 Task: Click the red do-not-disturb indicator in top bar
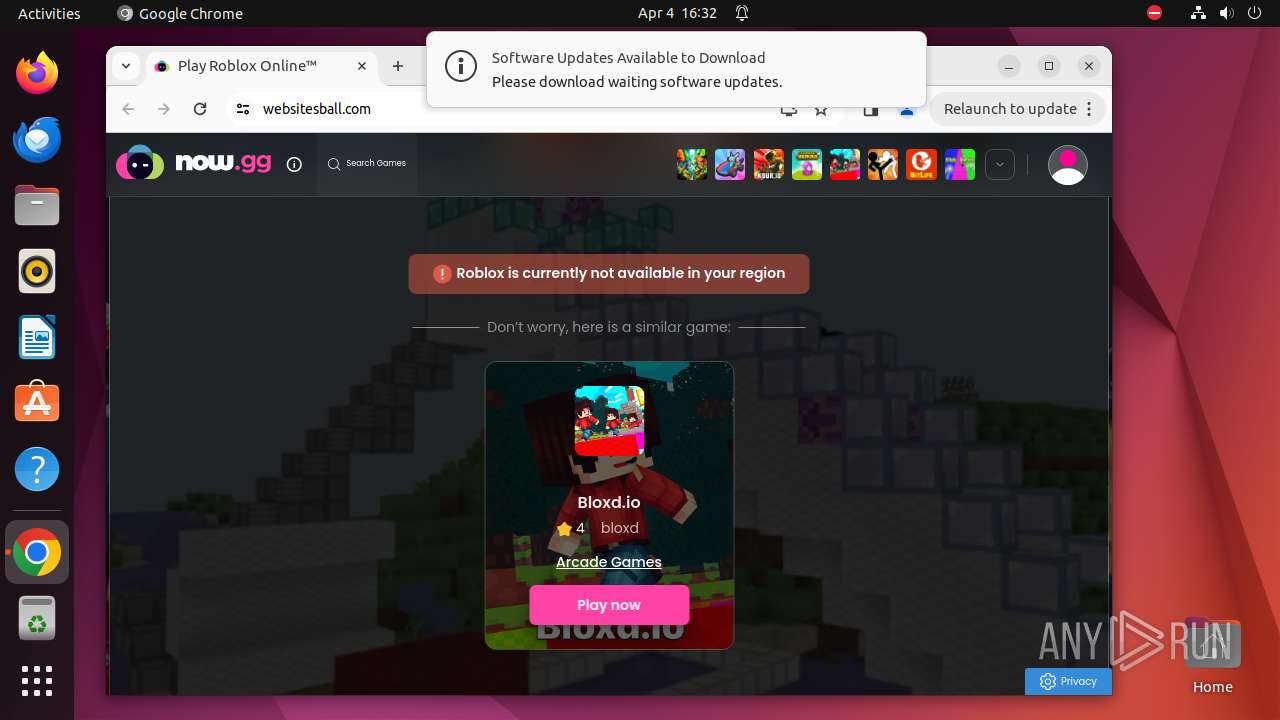click(1154, 13)
